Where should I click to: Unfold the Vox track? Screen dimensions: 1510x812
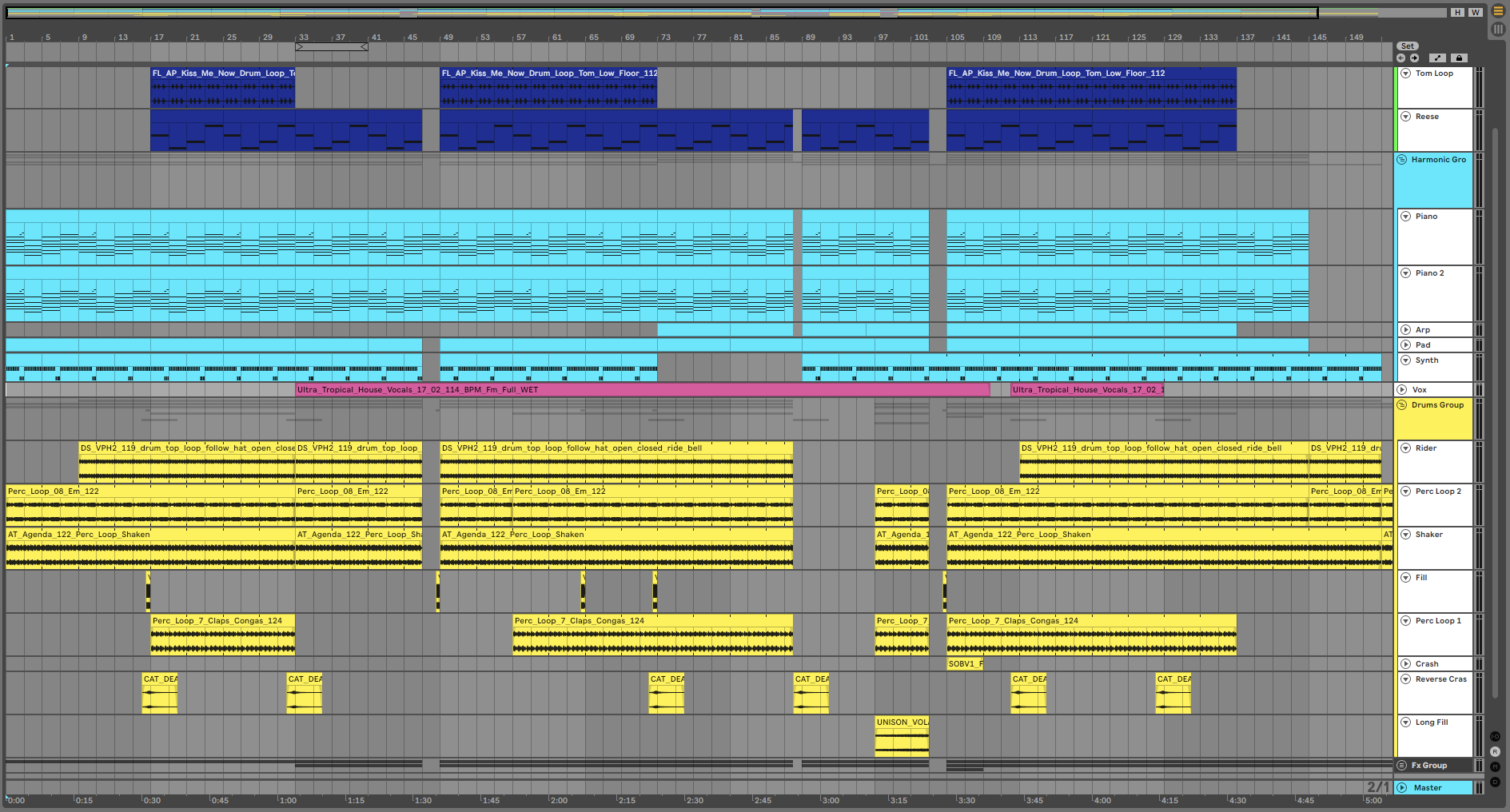pos(1402,390)
